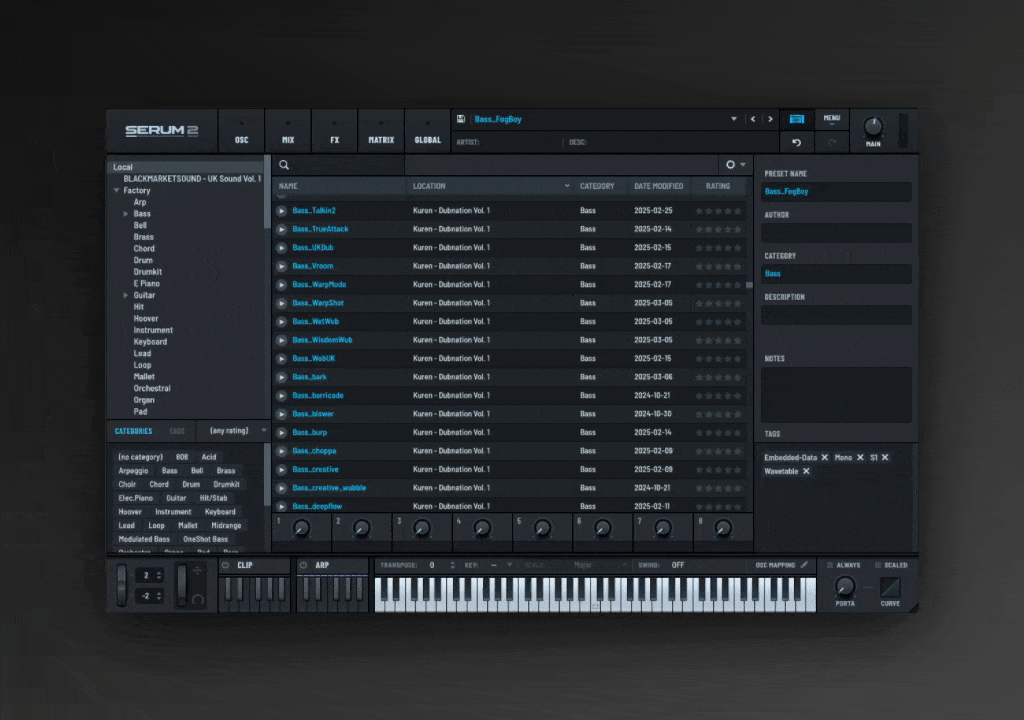Click the Serum 2 logo
This screenshot has height=720, width=1024.
click(162, 131)
